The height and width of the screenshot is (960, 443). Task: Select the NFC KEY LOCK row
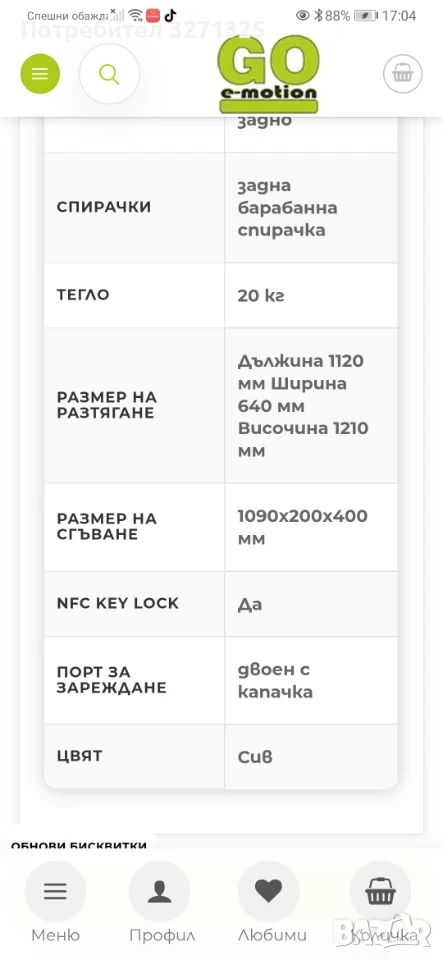pos(221,604)
